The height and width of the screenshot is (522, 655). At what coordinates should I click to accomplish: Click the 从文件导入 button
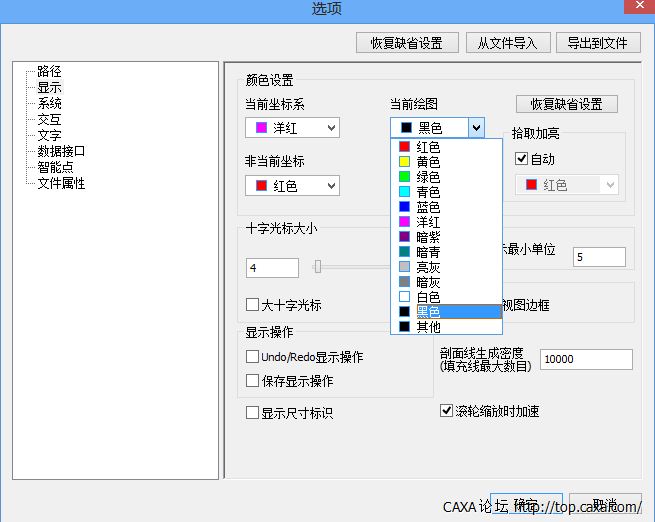pos(507,43)
